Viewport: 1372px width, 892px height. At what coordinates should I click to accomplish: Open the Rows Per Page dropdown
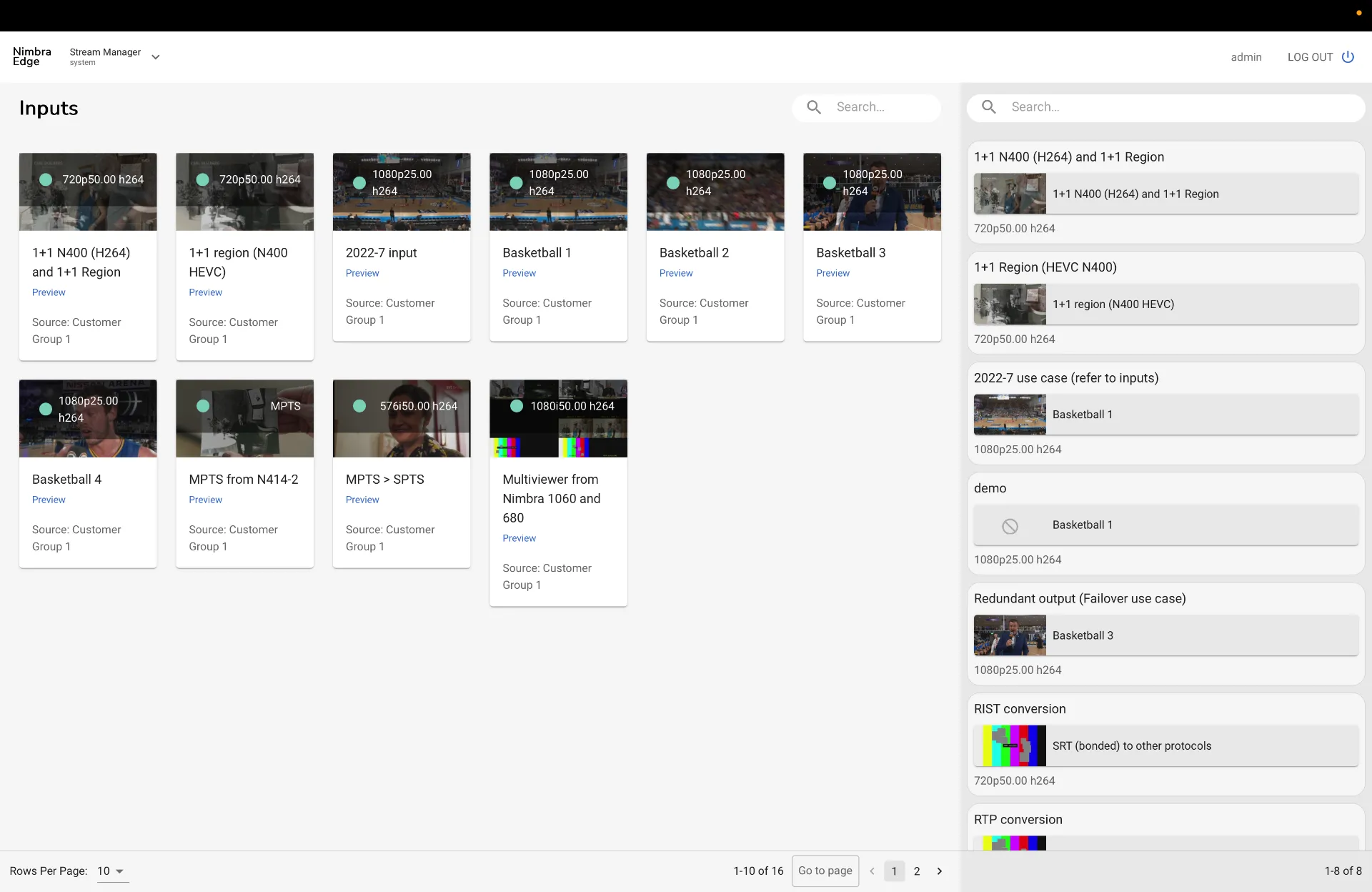pos(112,871)
